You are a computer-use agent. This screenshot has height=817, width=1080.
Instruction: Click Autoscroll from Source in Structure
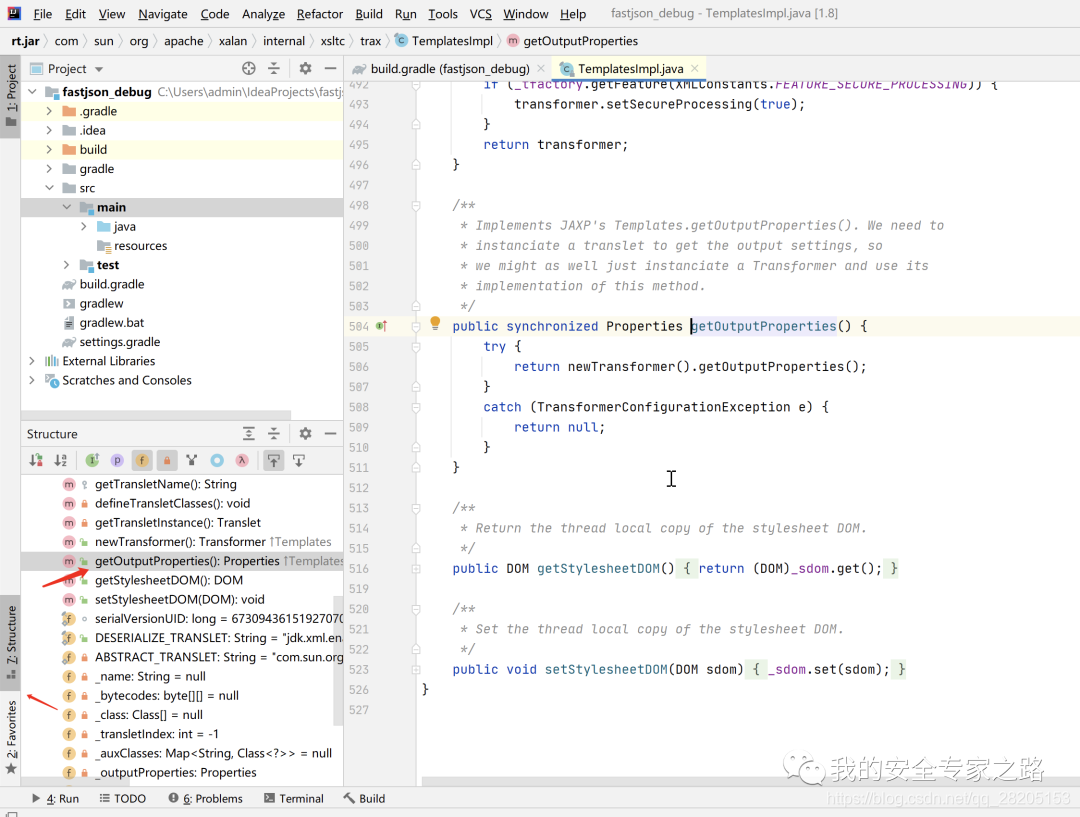[x=299, y=460]
